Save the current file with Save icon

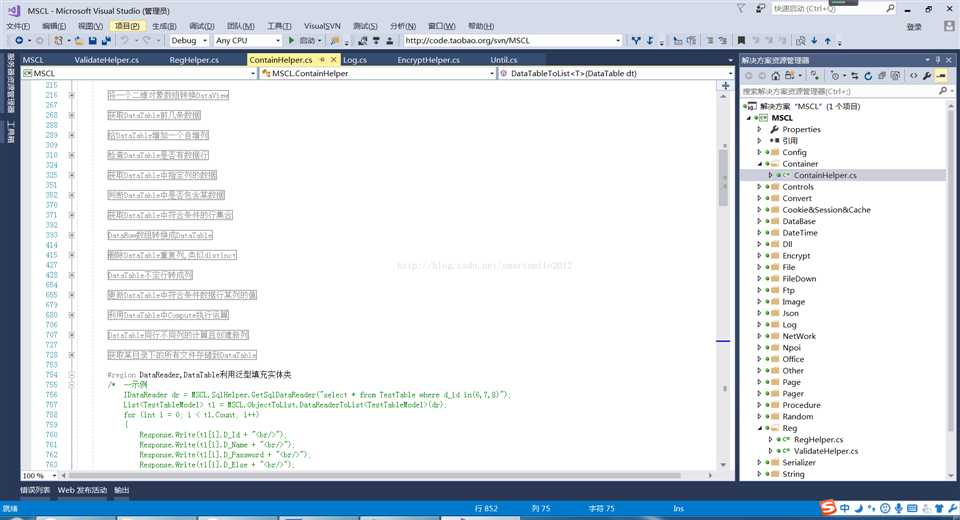click(x=92, y=40)
